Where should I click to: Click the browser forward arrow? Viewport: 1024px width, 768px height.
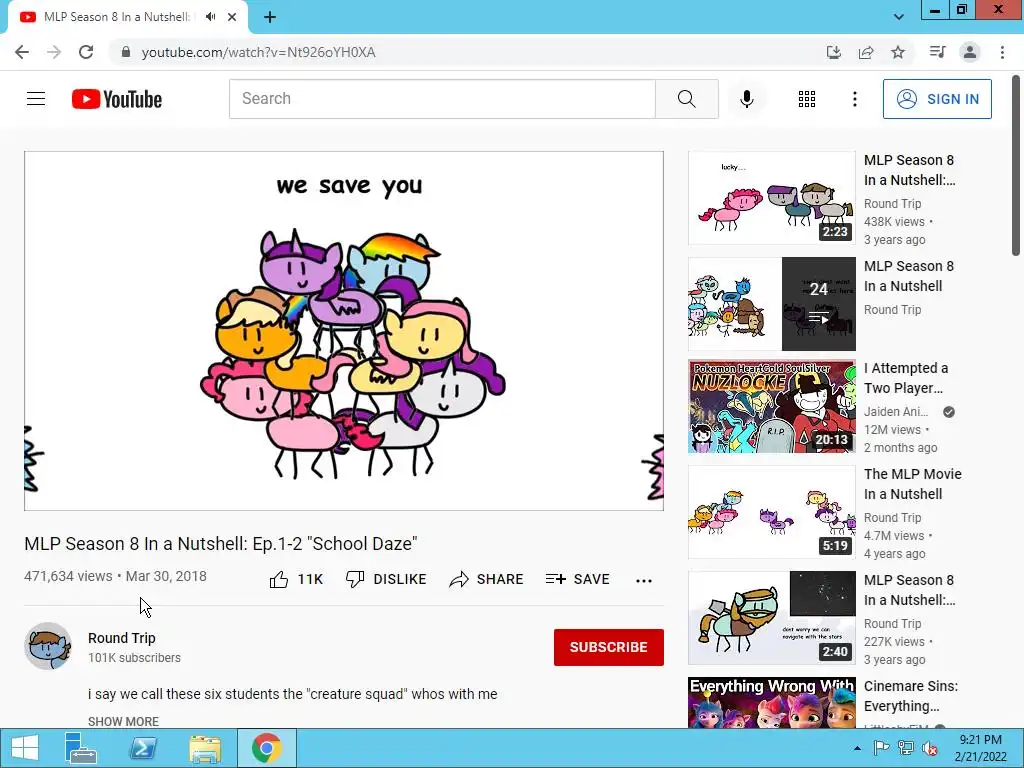point(54,52)
